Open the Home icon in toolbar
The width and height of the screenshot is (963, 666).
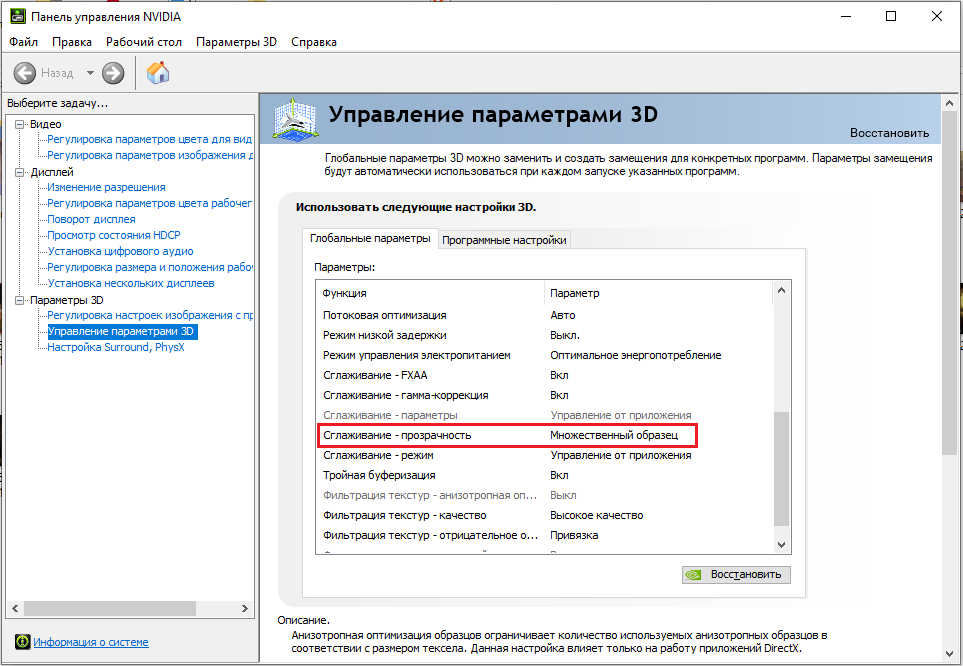point(158,72)
